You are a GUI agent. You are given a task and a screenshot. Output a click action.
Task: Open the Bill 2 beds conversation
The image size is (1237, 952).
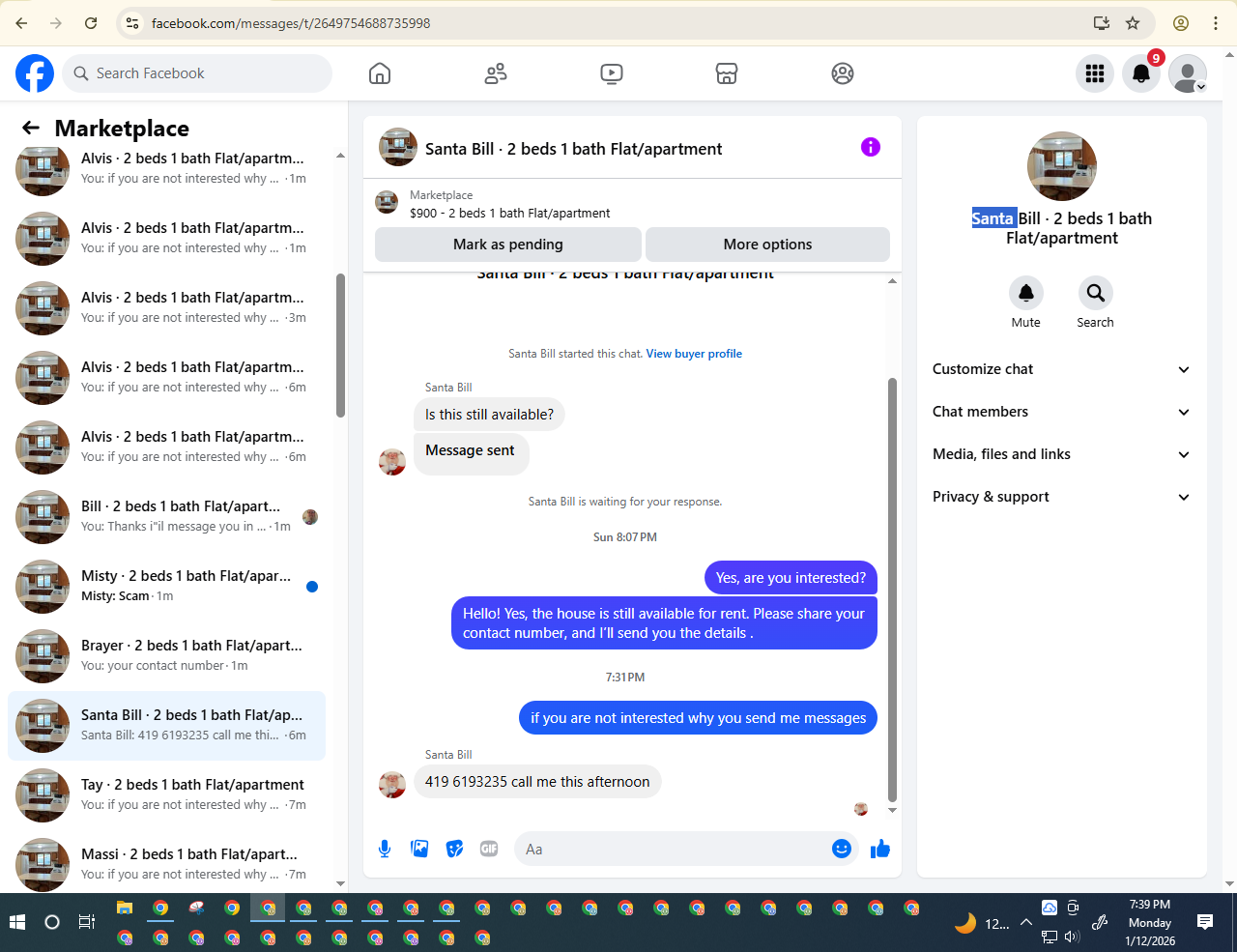166,516
